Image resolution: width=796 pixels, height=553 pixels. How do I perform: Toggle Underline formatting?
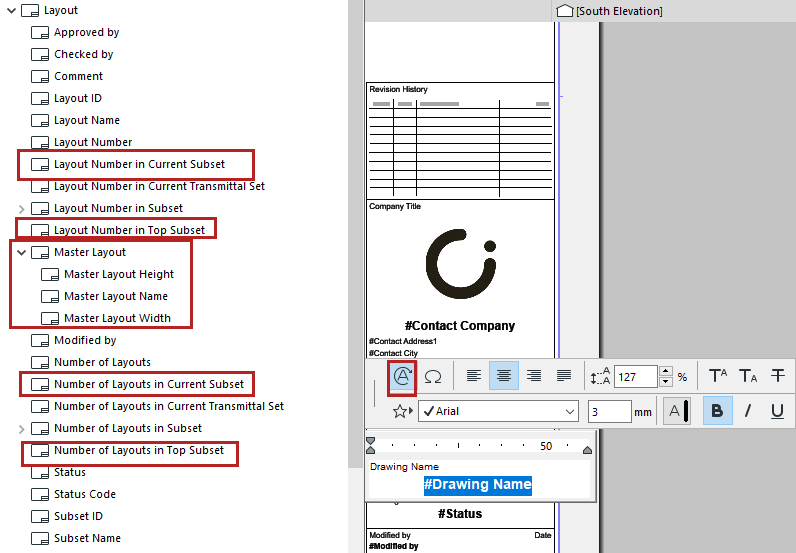tap(777, 411)
